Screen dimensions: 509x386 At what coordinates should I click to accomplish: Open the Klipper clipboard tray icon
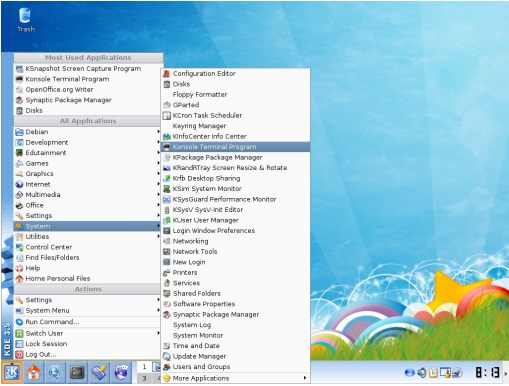[x=433, y=373]
